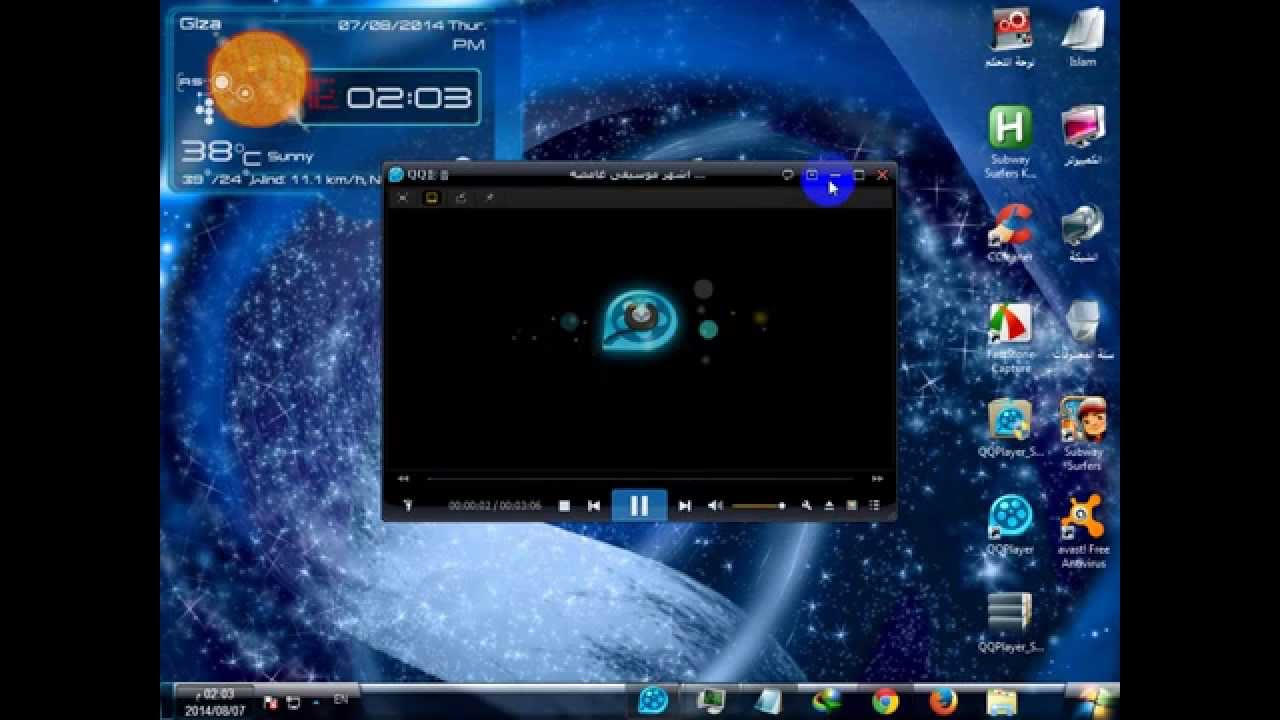The width and height of the screenshot is (1280, 720).
Task: Adjust the volume slider in QQPlayer
Action: [x=759, y=506]
